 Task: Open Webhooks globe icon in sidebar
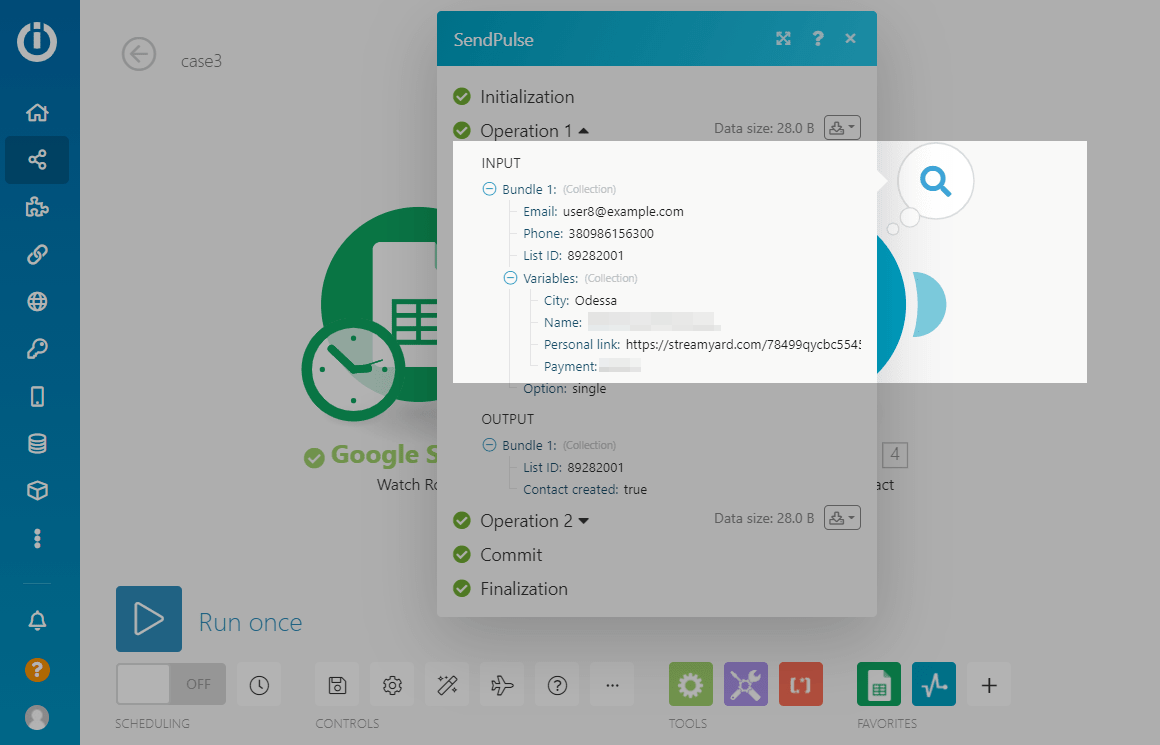37,302
